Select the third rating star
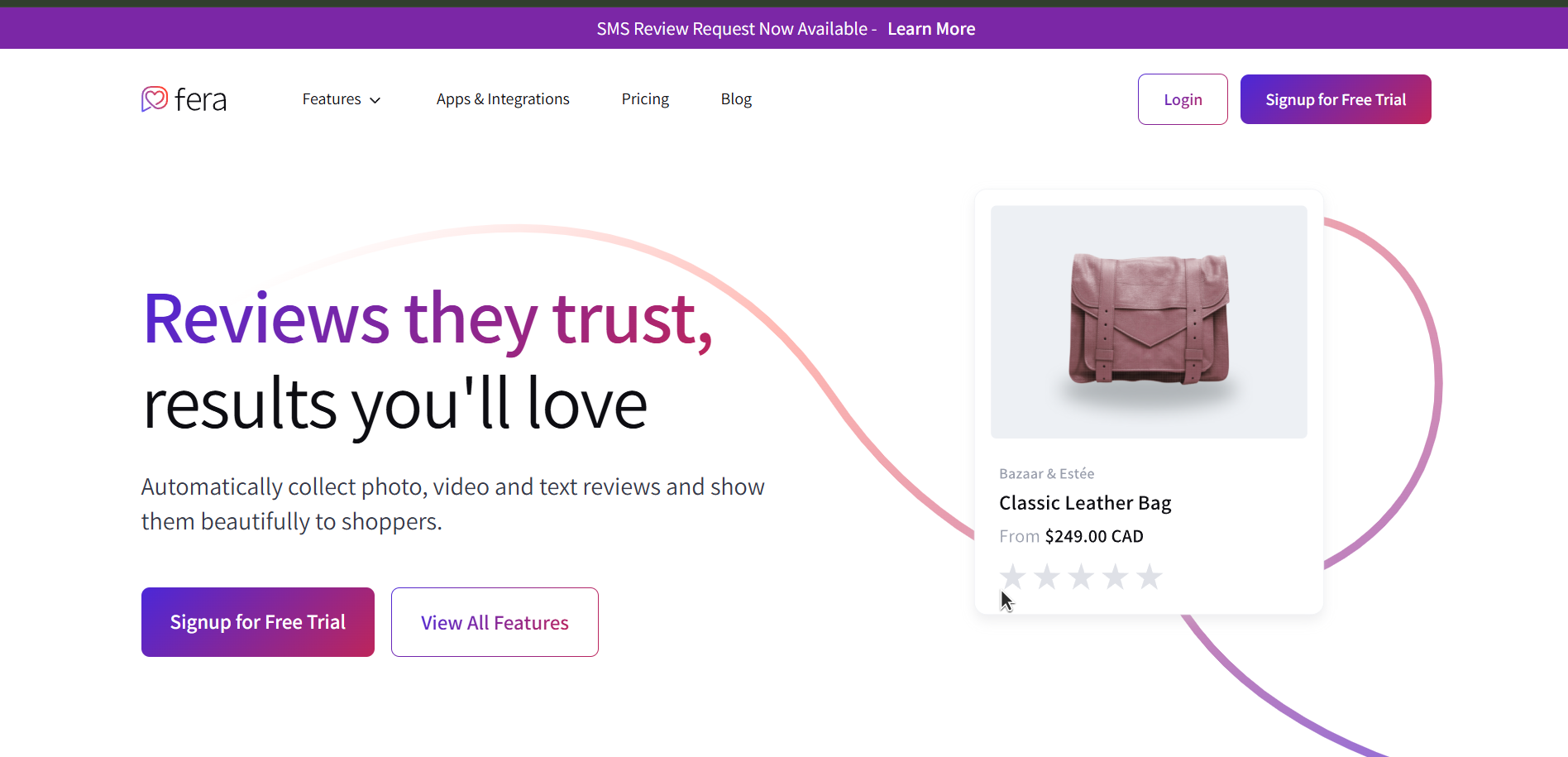Screen dimensions: 1568x757 coord(1081,577)
